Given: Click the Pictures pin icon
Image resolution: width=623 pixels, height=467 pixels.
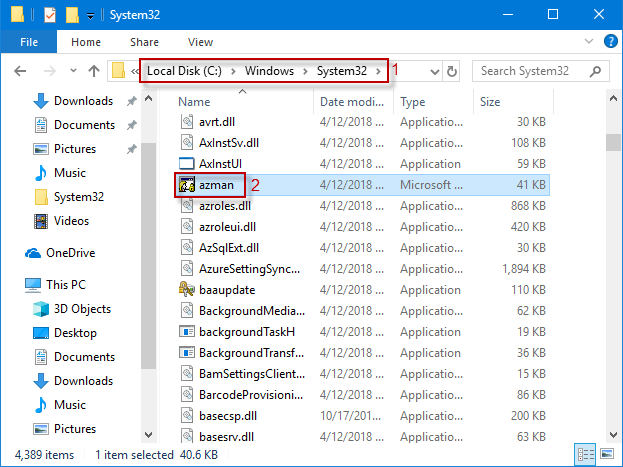Looking at the screenshot, I should [131, 149].
